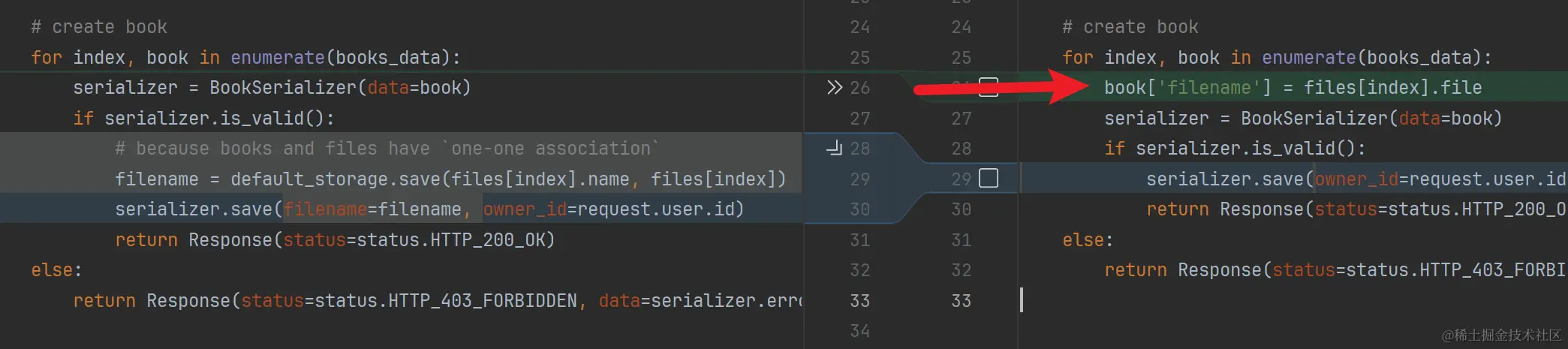Click the corner-arrow apply icon at line 28
The width and height of the screenshot is (1568, 349).
[834, 149]
